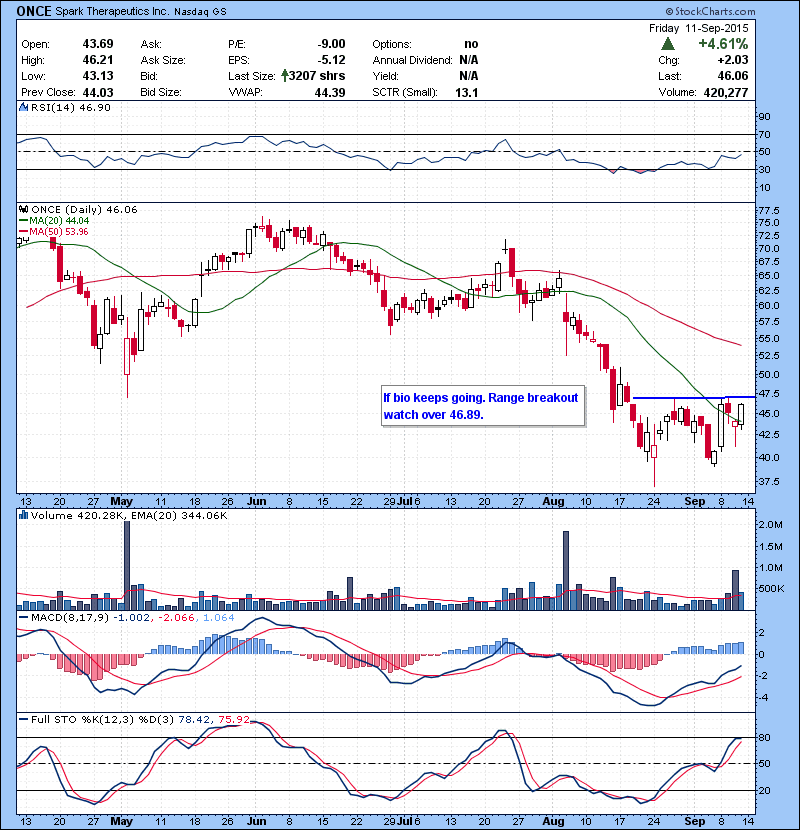This screenshot has width=800, height=830.
Task: Click the green up arrow next to 3207 shrs
Action: pos(285,76)
